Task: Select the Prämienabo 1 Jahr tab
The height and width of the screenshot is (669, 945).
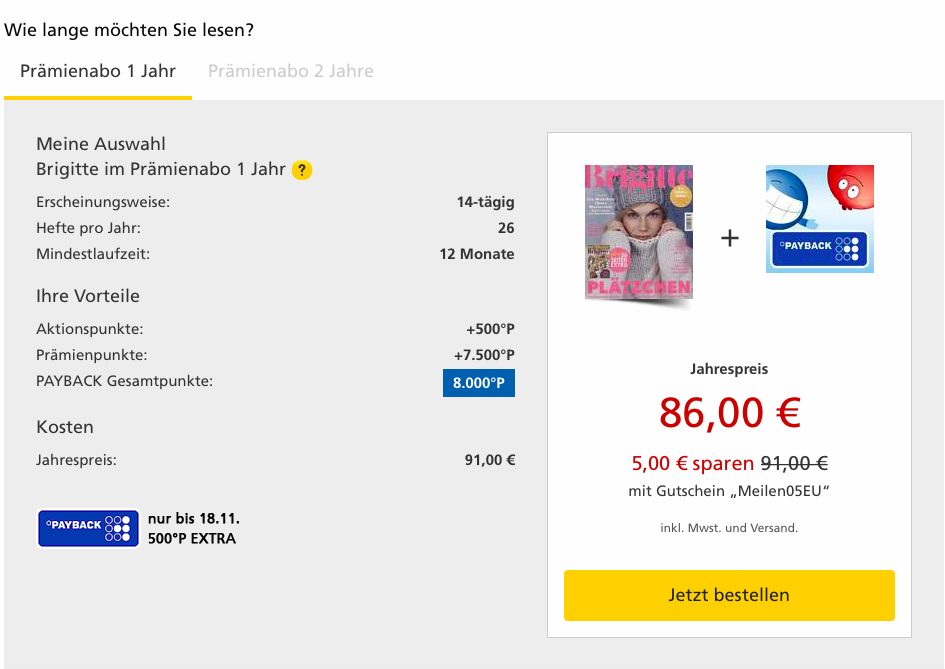Action: [x=98, y=71]
